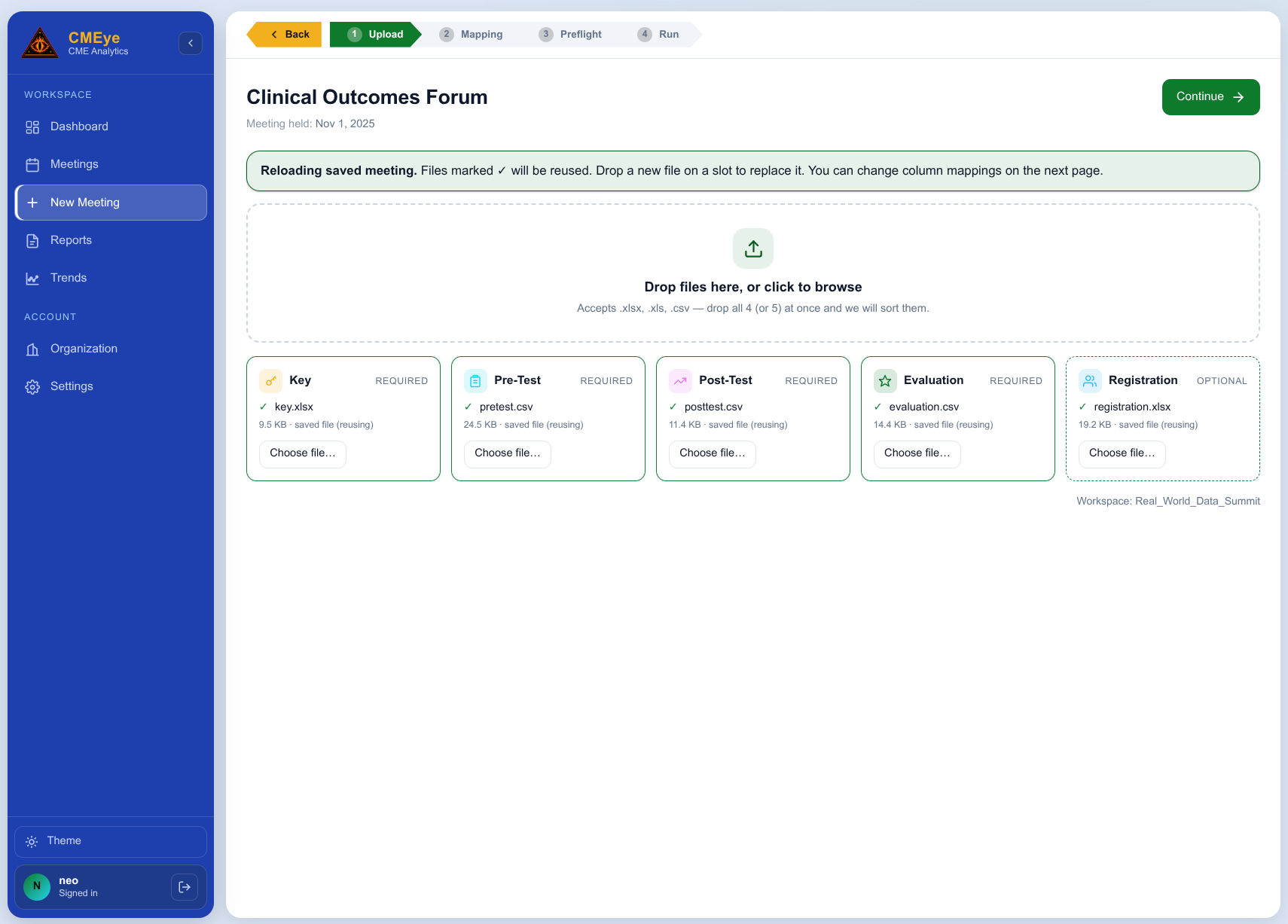The height and width of the screenshot is (924, 1288).
Task: Open Organization account page
Action: (x=111, y=349)
